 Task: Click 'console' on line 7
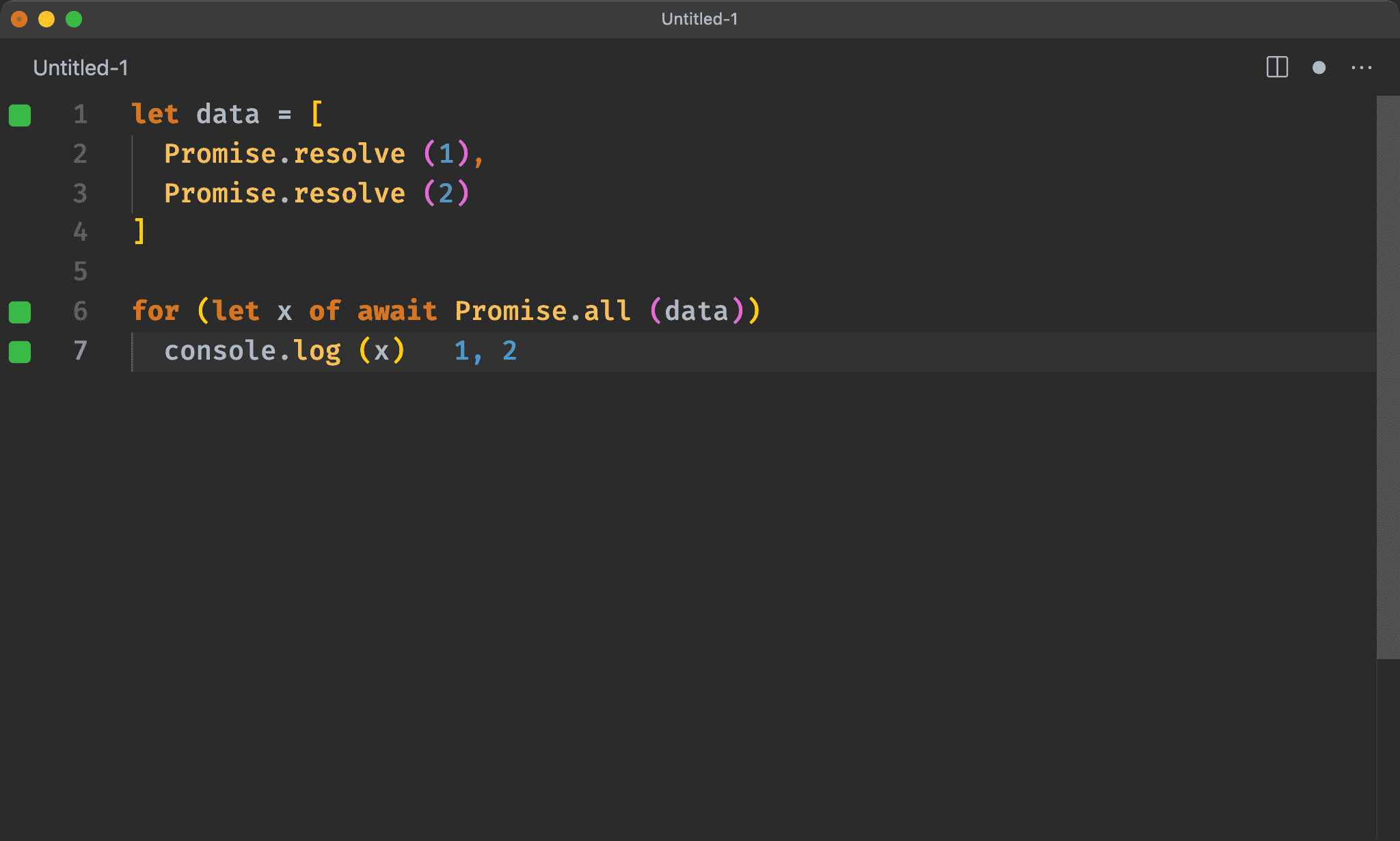[219, 351]
